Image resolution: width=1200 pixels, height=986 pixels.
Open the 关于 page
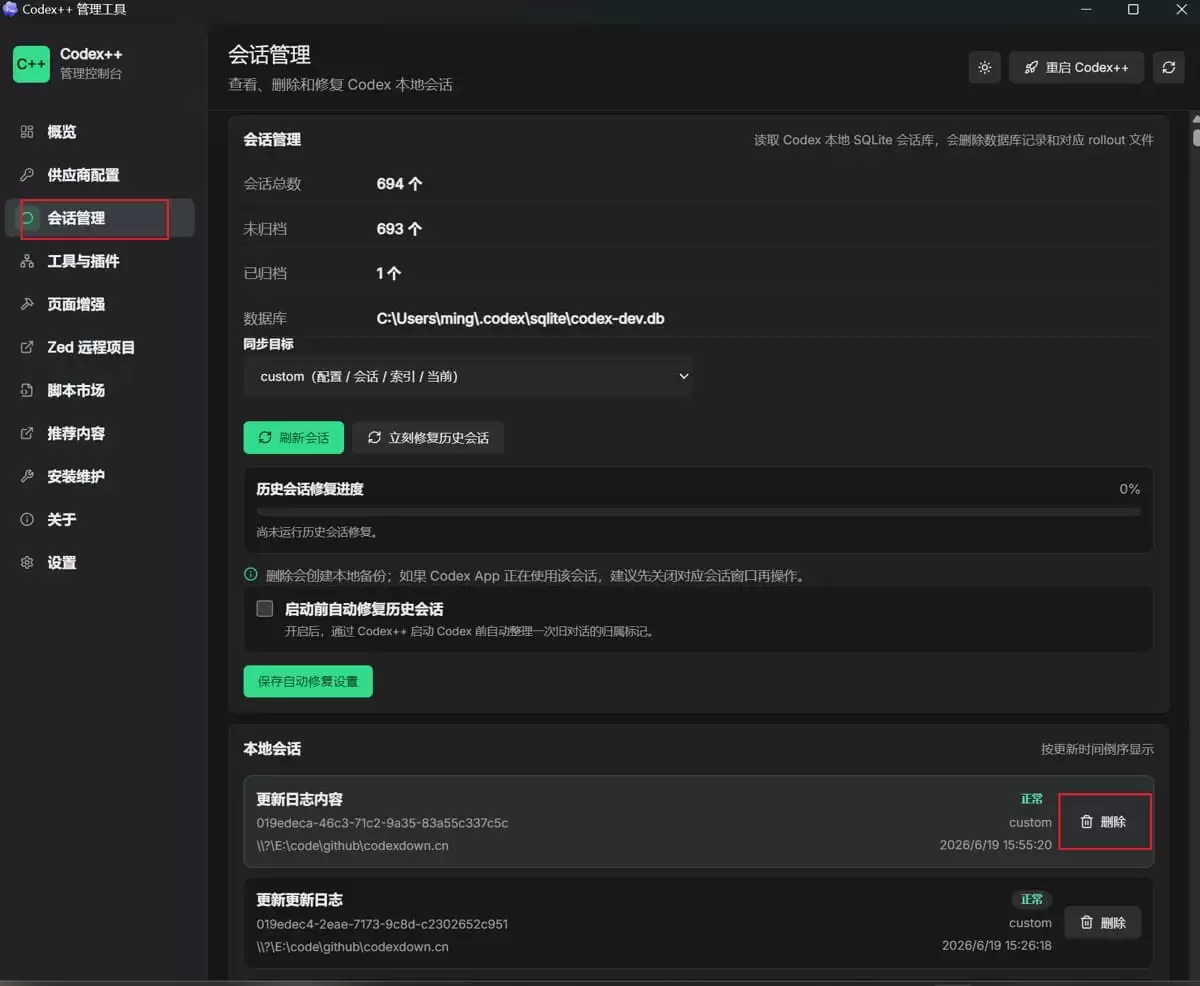[x=100, y=519]
